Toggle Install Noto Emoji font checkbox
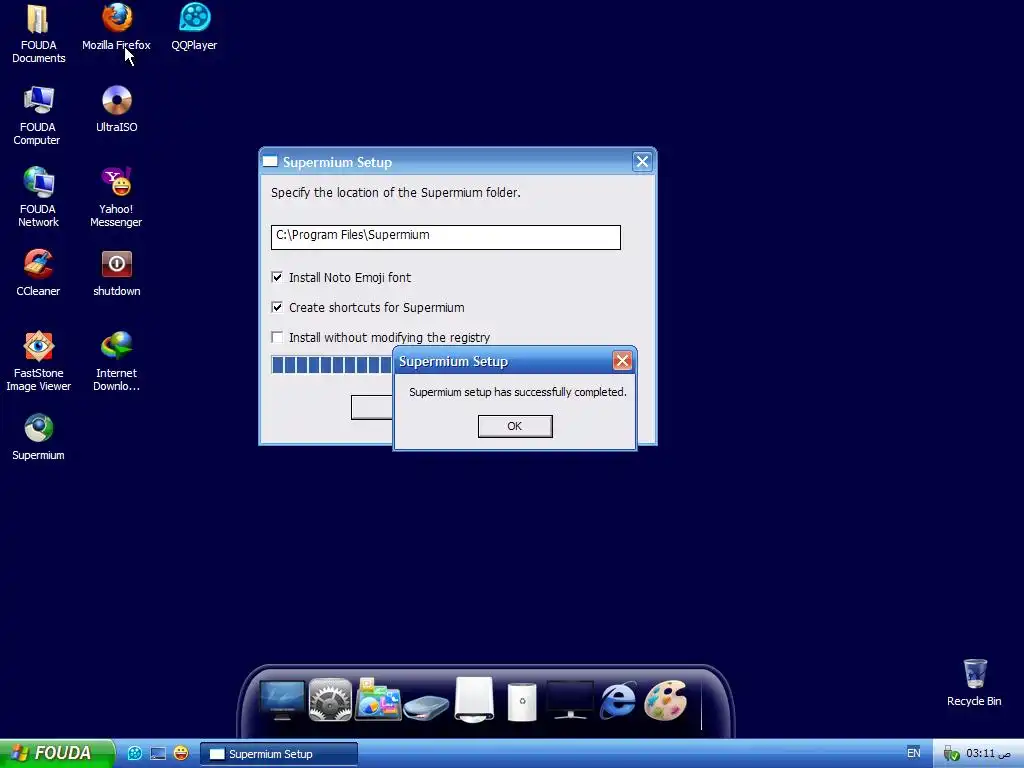The height and width of the screenshot is (768, 1024). tap(277, 278)
